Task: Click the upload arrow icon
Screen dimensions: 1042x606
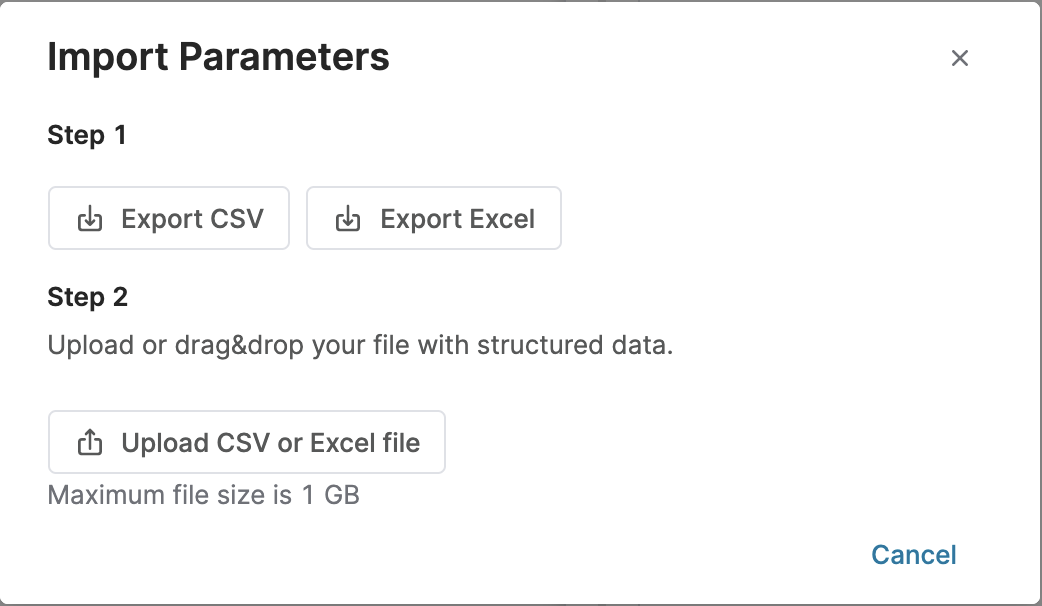Action: pyautogui.click(x=90, y=442)
